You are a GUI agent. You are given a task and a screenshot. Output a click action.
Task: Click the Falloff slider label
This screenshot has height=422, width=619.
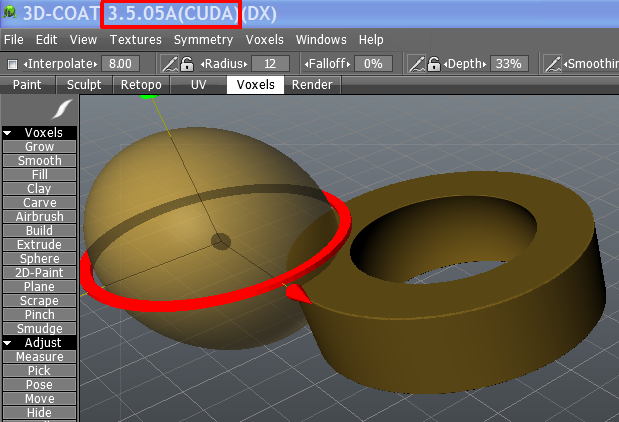[x=327, y=64]
